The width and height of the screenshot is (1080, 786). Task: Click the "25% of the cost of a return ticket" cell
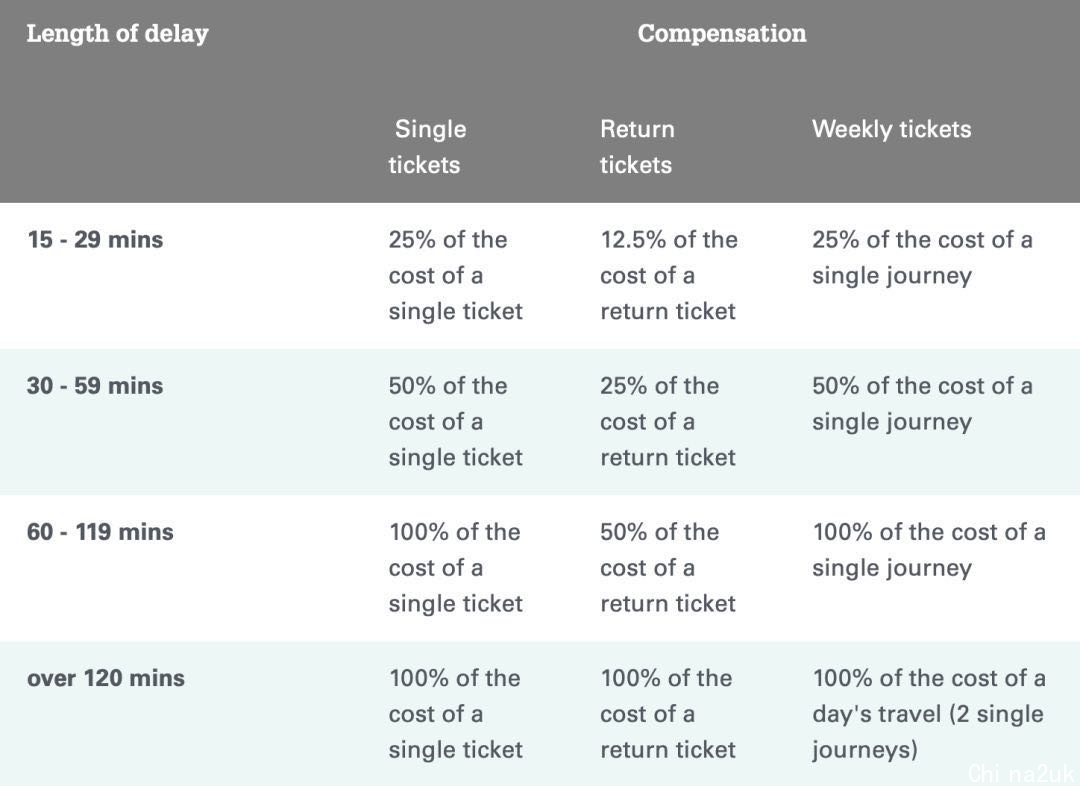(x=668, y=422)
